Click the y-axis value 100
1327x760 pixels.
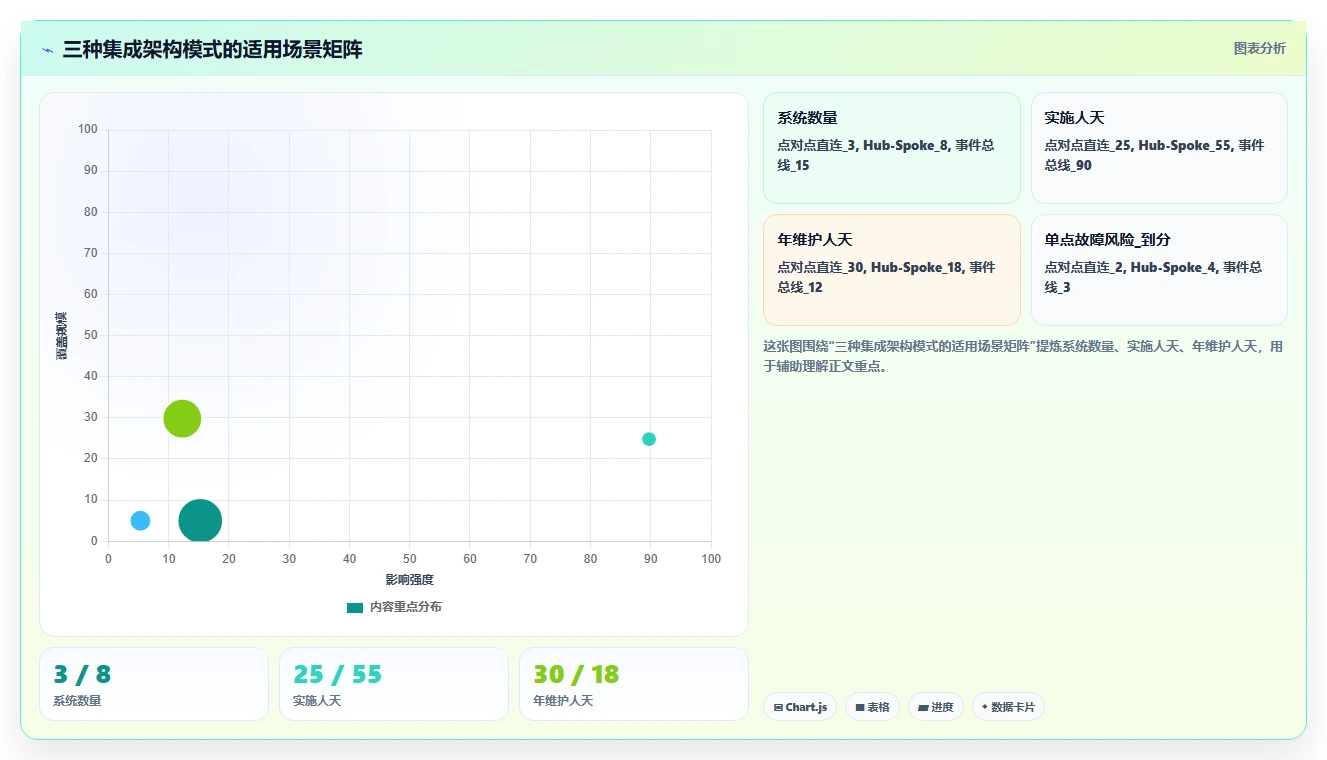pyautogui.click(x=88, y=129)
